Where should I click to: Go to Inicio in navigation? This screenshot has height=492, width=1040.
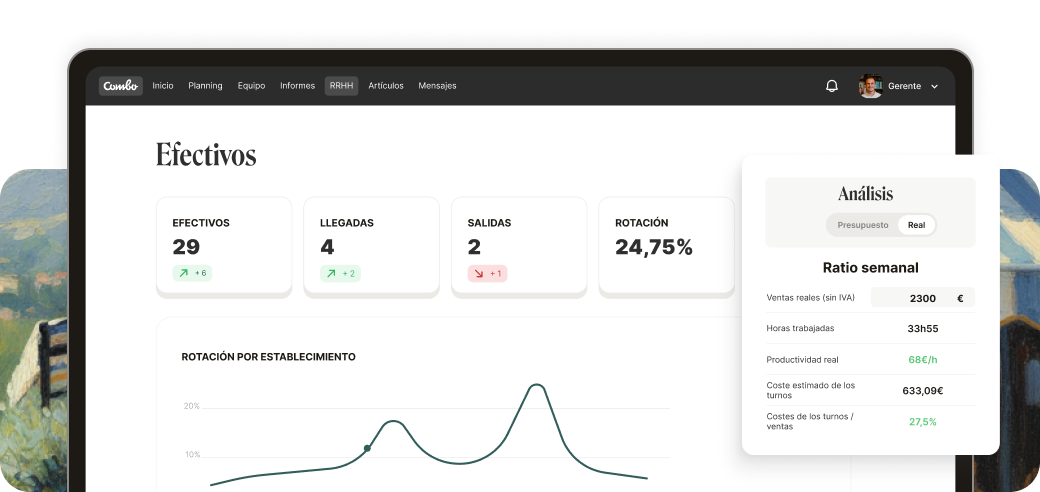point(162,86)
